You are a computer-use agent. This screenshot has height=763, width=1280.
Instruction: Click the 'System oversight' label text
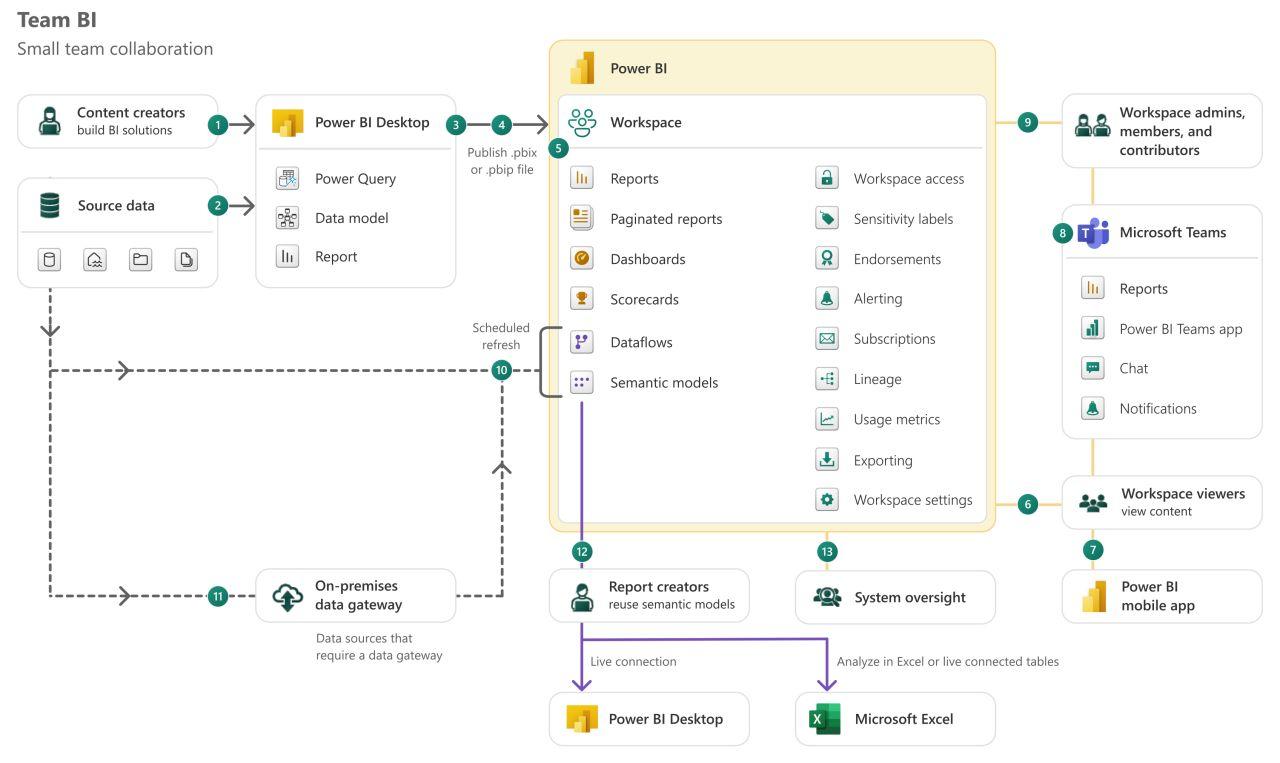tap(910, 597)
